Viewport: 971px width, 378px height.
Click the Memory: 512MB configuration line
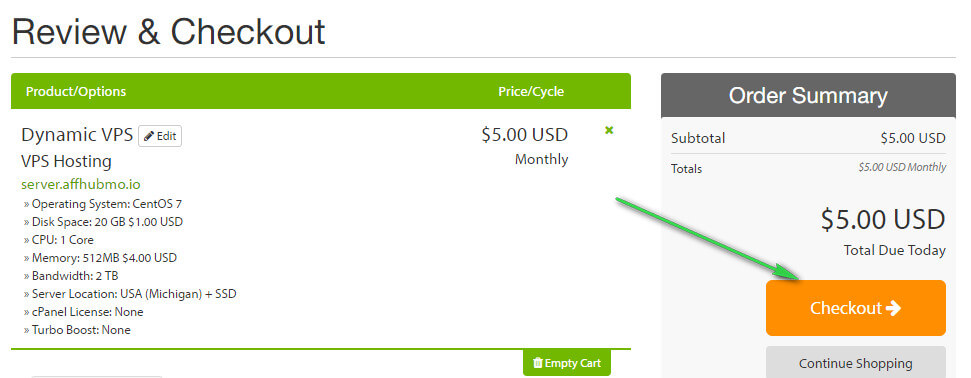(100, 258)
